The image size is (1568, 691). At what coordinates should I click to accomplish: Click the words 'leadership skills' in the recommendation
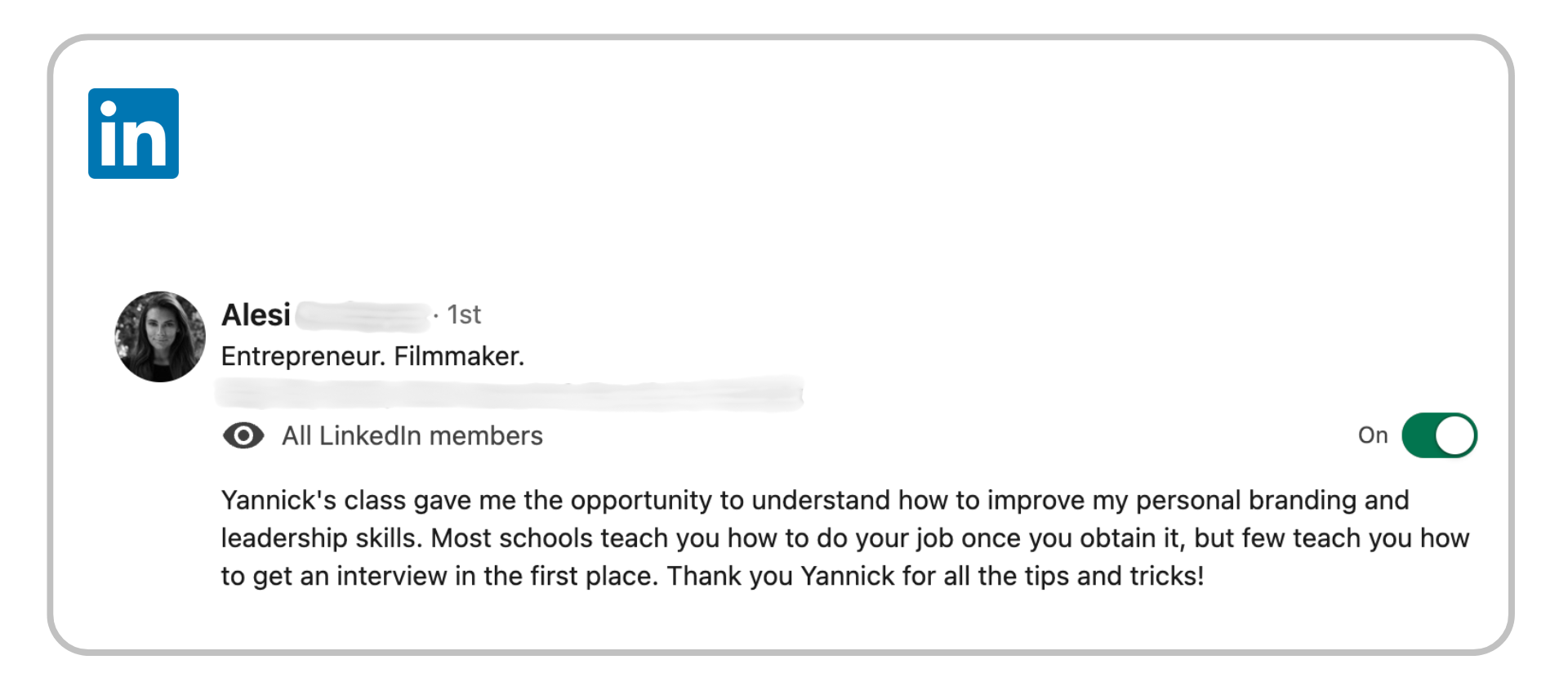tap(318, 538)
